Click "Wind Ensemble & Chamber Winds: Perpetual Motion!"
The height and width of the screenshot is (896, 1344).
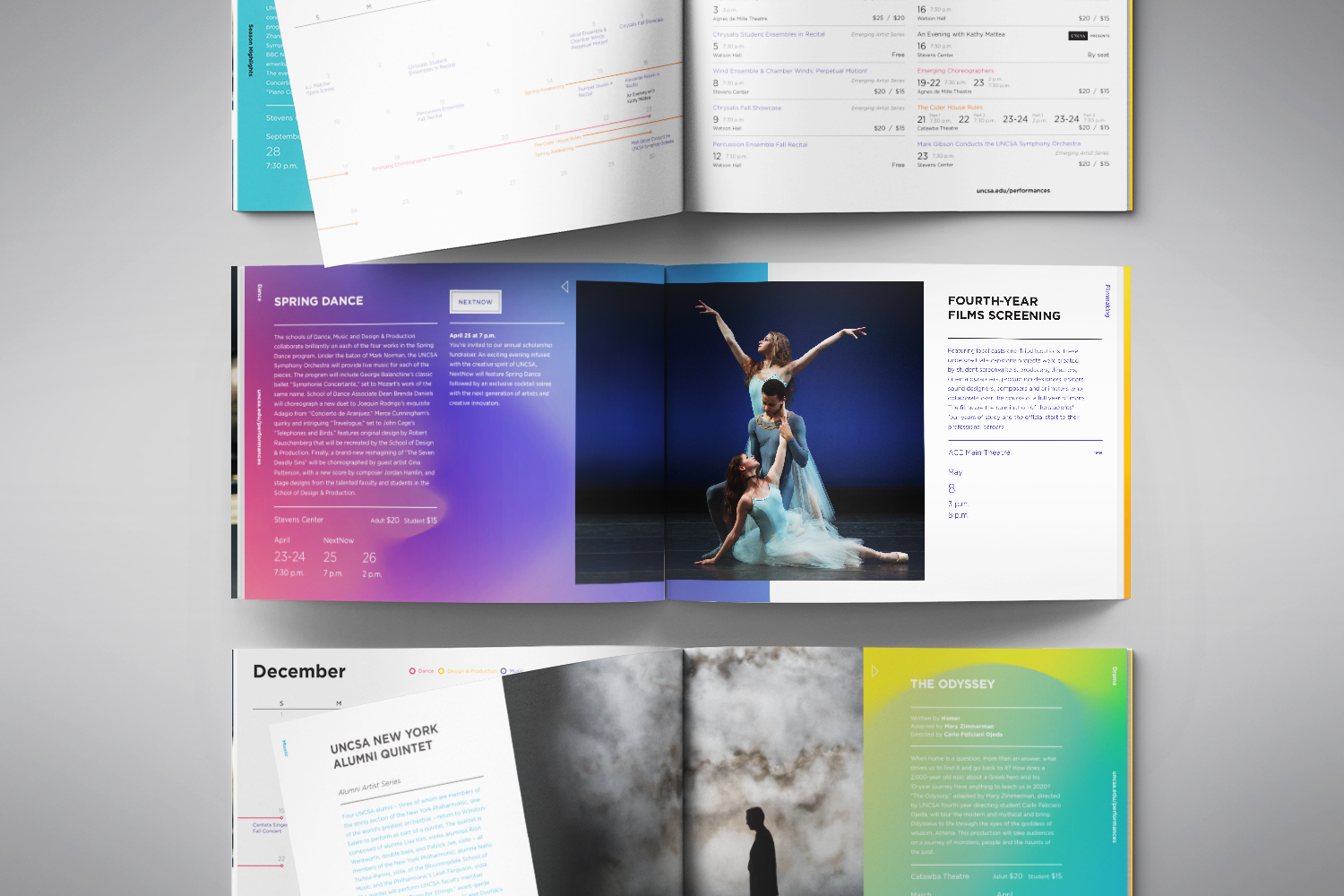pos(789,71)
